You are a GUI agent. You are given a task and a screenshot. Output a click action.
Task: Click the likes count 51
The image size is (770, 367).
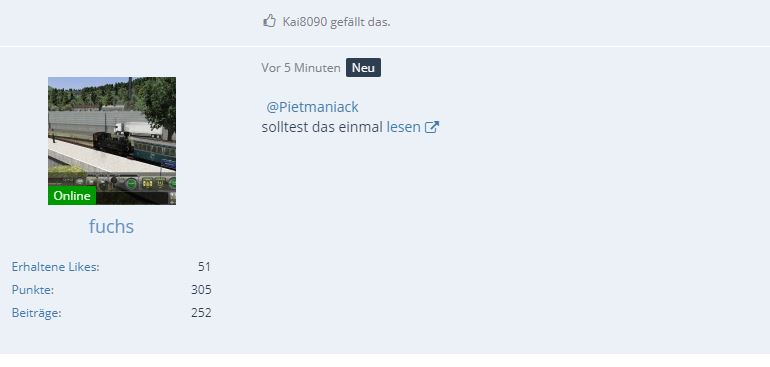click(204, 267)
